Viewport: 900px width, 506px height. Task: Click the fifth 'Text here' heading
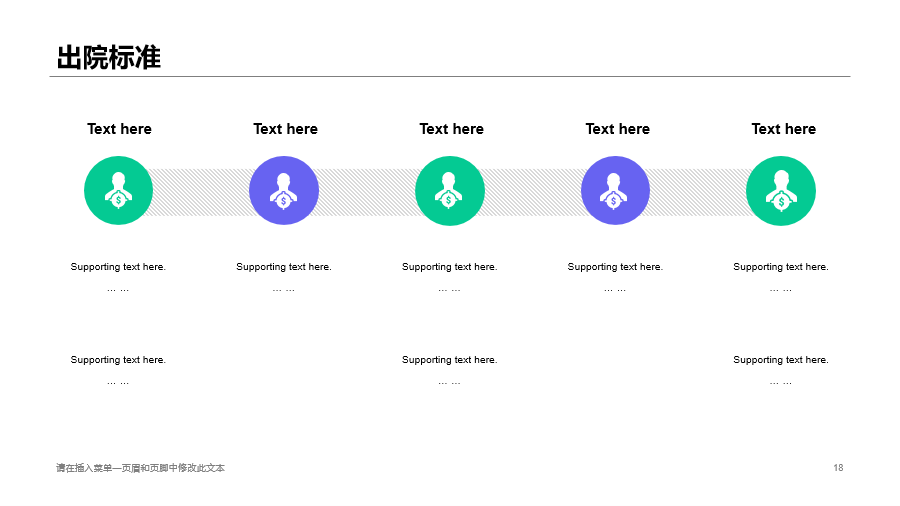click(783, 129)
